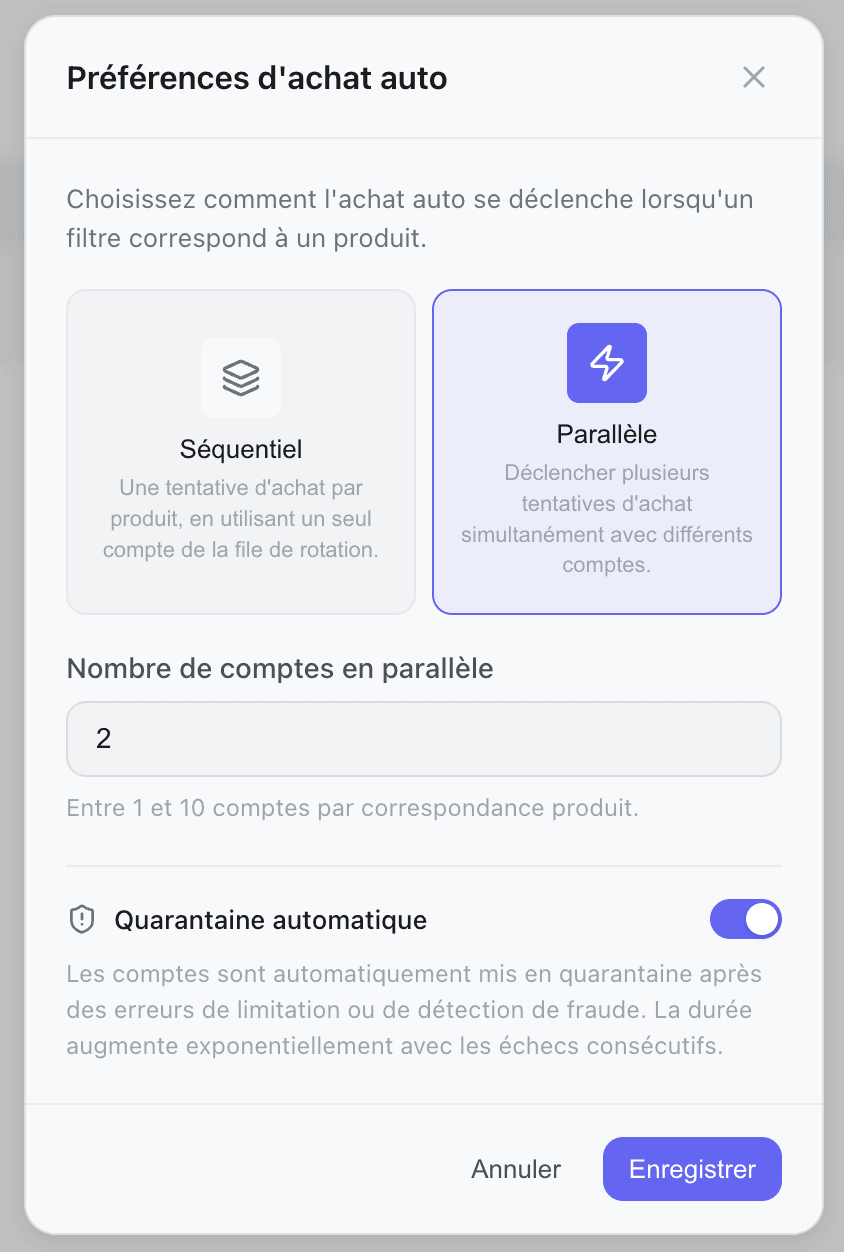
Task: Select the Séquentiel mode title
Action: (241, 448)
